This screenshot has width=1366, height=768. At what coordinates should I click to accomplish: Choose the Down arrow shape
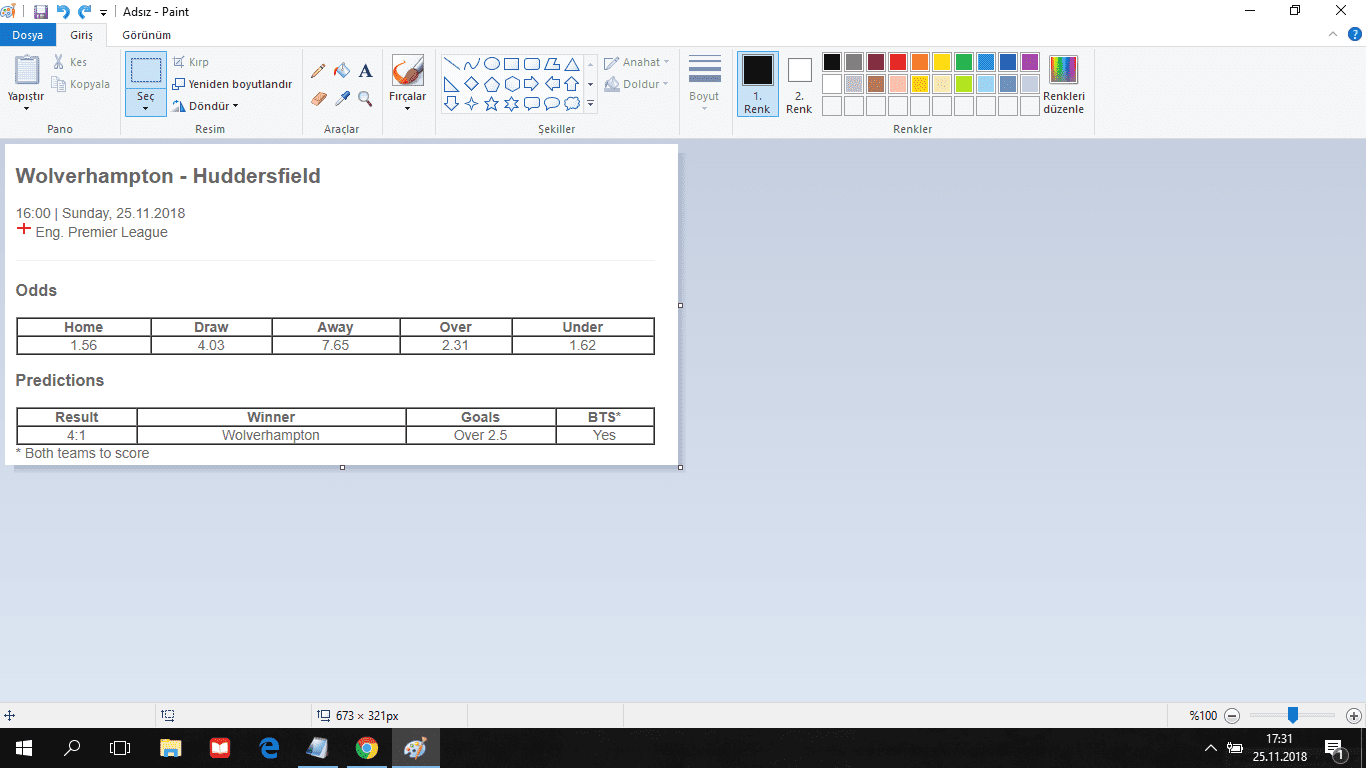tap(452, 104)
